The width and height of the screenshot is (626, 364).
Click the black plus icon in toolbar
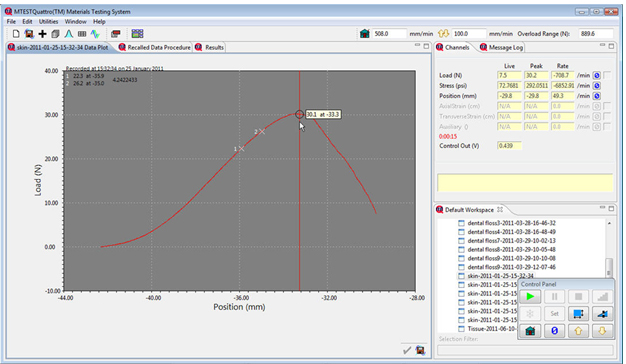click(42, 34)
